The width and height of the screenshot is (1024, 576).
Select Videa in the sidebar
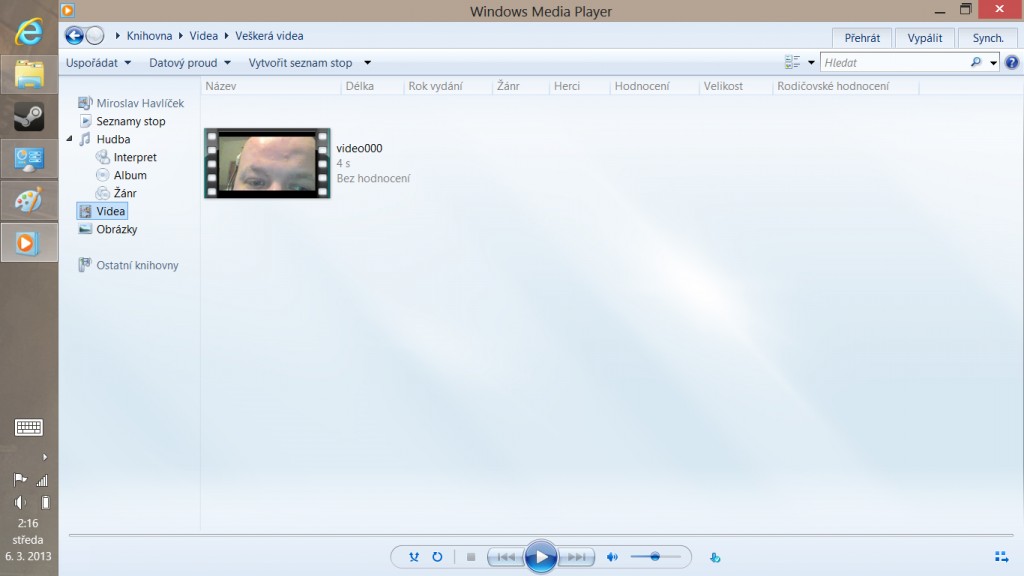(102, 211)
